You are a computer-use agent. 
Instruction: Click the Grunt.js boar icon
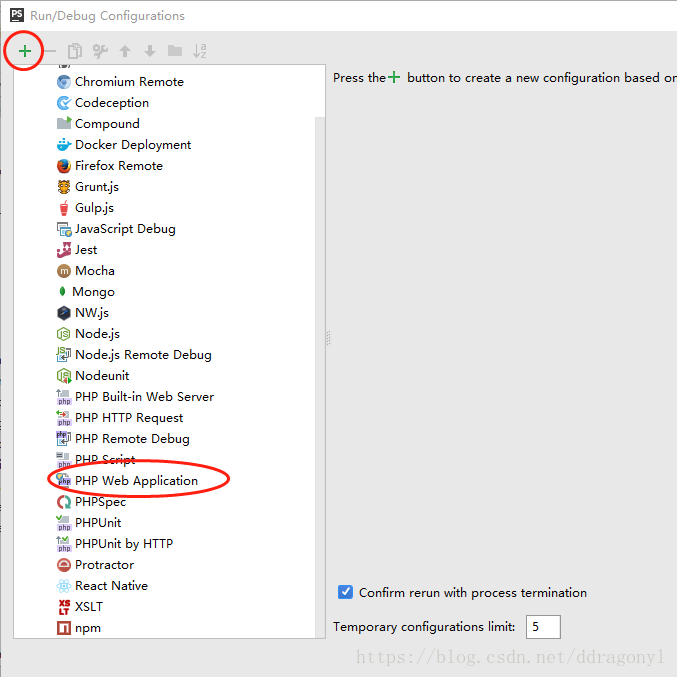(64, 187)
